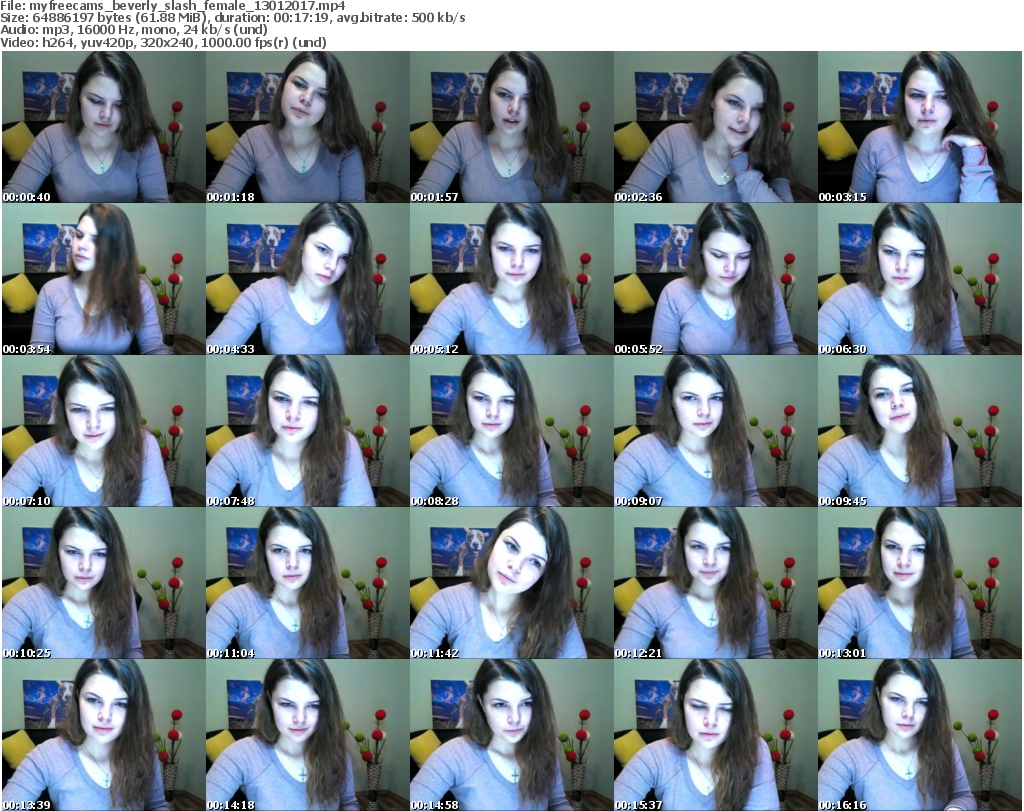Click the frame stamped 00:14:58
The width and height of the screenshot is (1024, 811).
[x=511, y=735]
